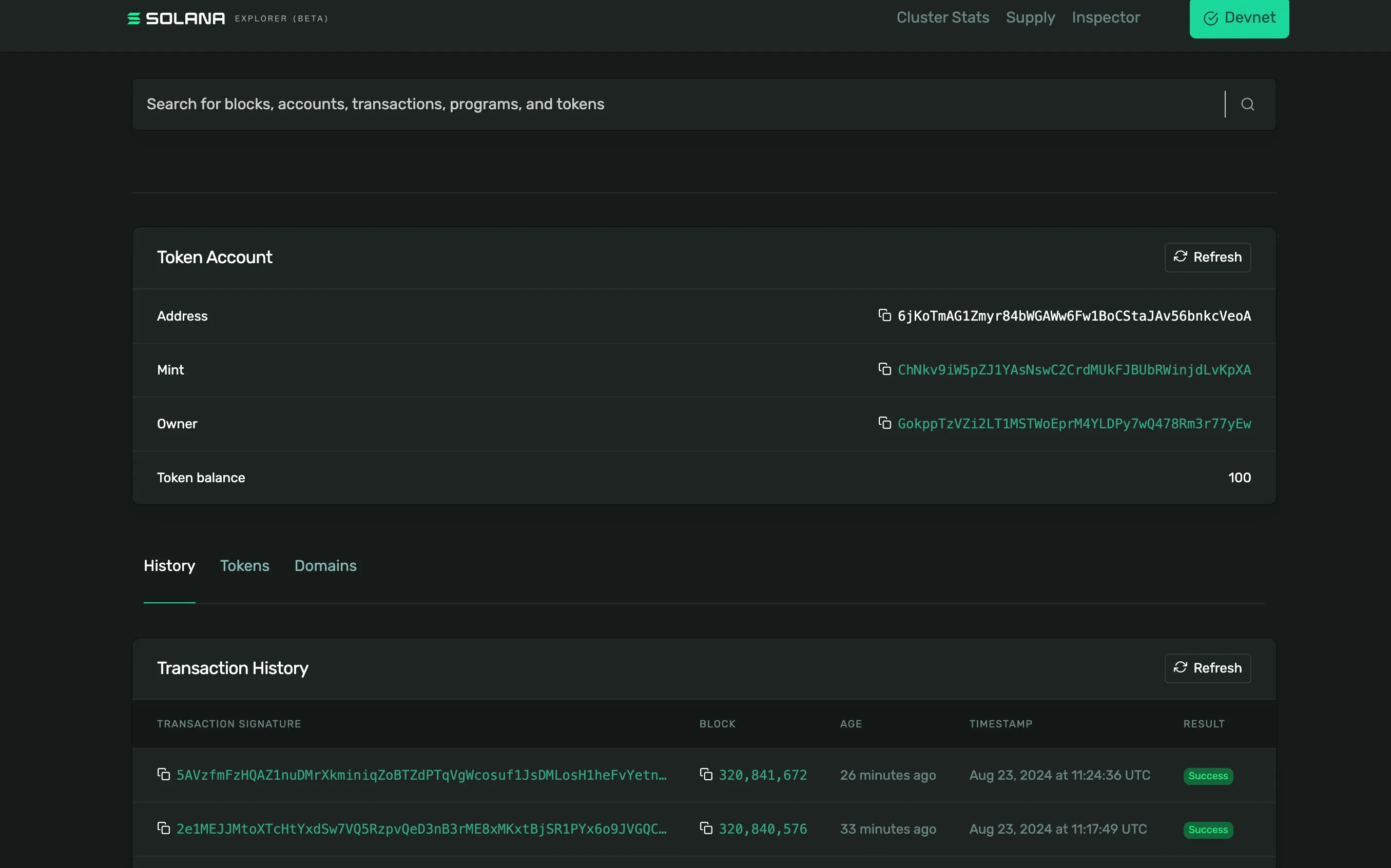Open the Mint address ChNkv9 link
Image resolution: width=1391 pixels, height=868 pixels.
coord(1074,369)
